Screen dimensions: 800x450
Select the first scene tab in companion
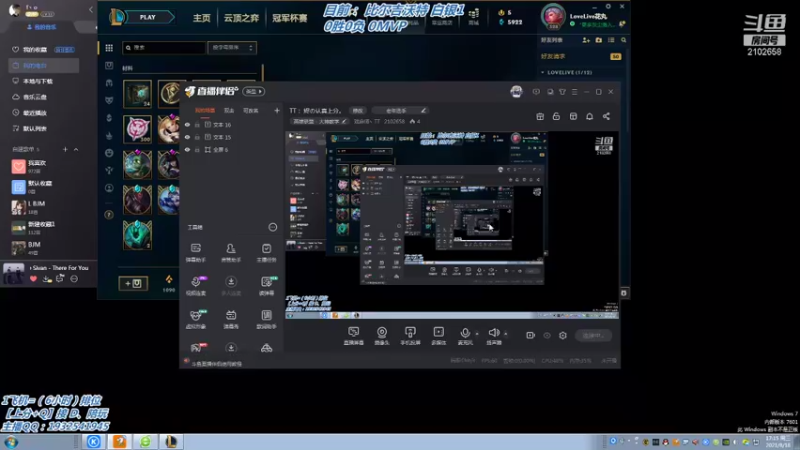205,111
